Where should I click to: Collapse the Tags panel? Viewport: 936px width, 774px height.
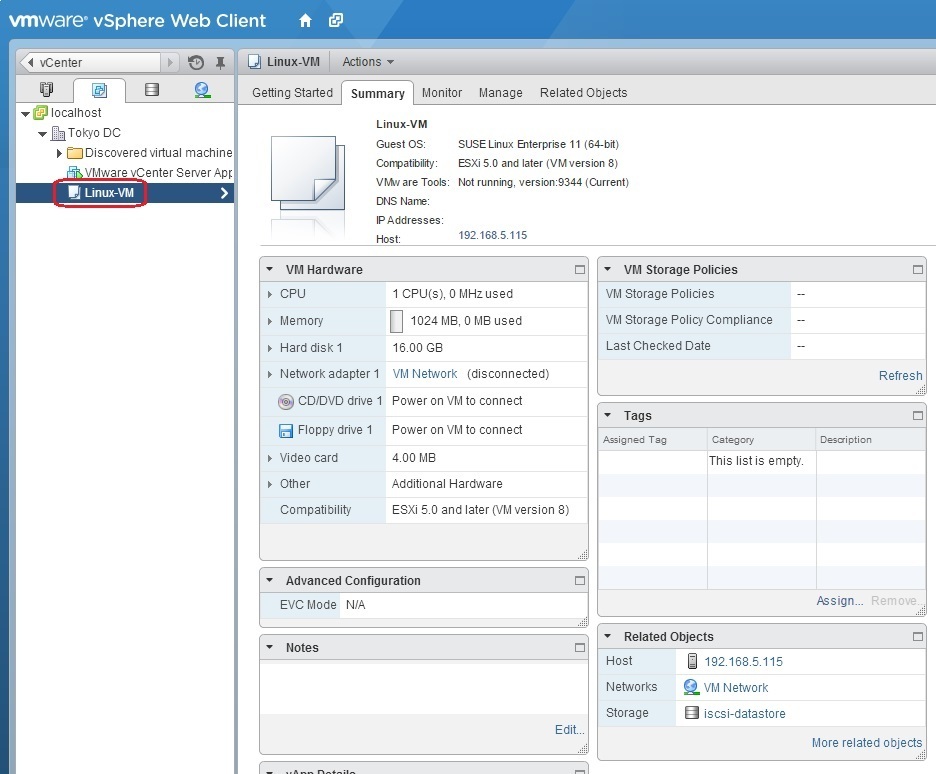608,415
